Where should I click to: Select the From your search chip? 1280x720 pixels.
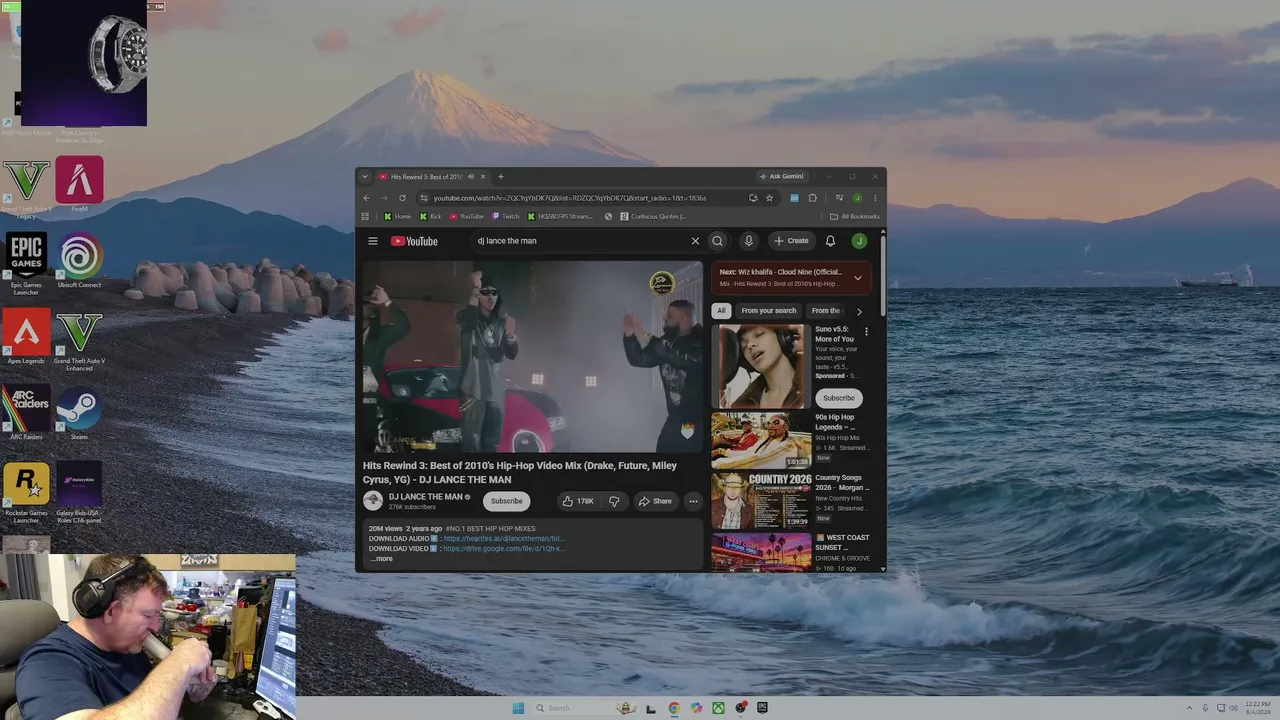(769, 311)
